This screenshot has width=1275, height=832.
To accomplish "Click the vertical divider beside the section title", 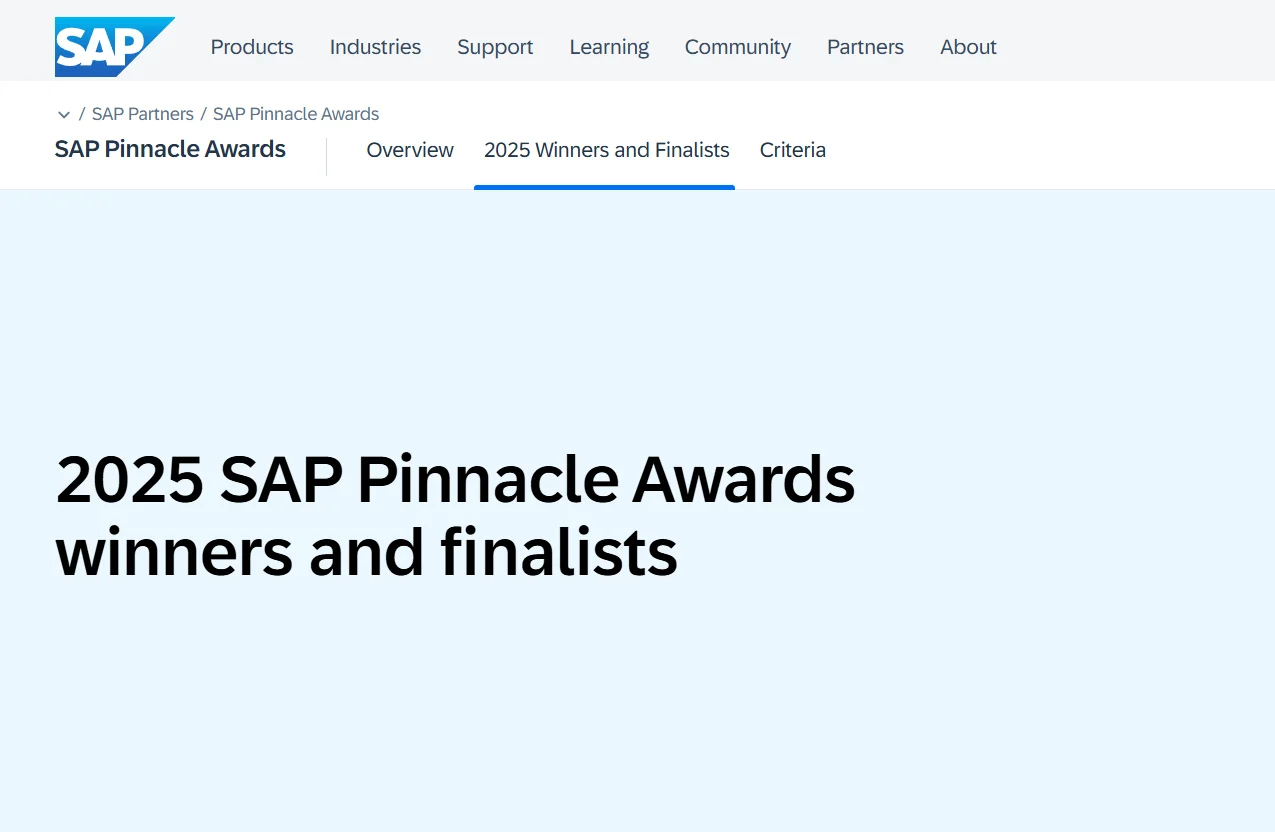I will [327, 157].
